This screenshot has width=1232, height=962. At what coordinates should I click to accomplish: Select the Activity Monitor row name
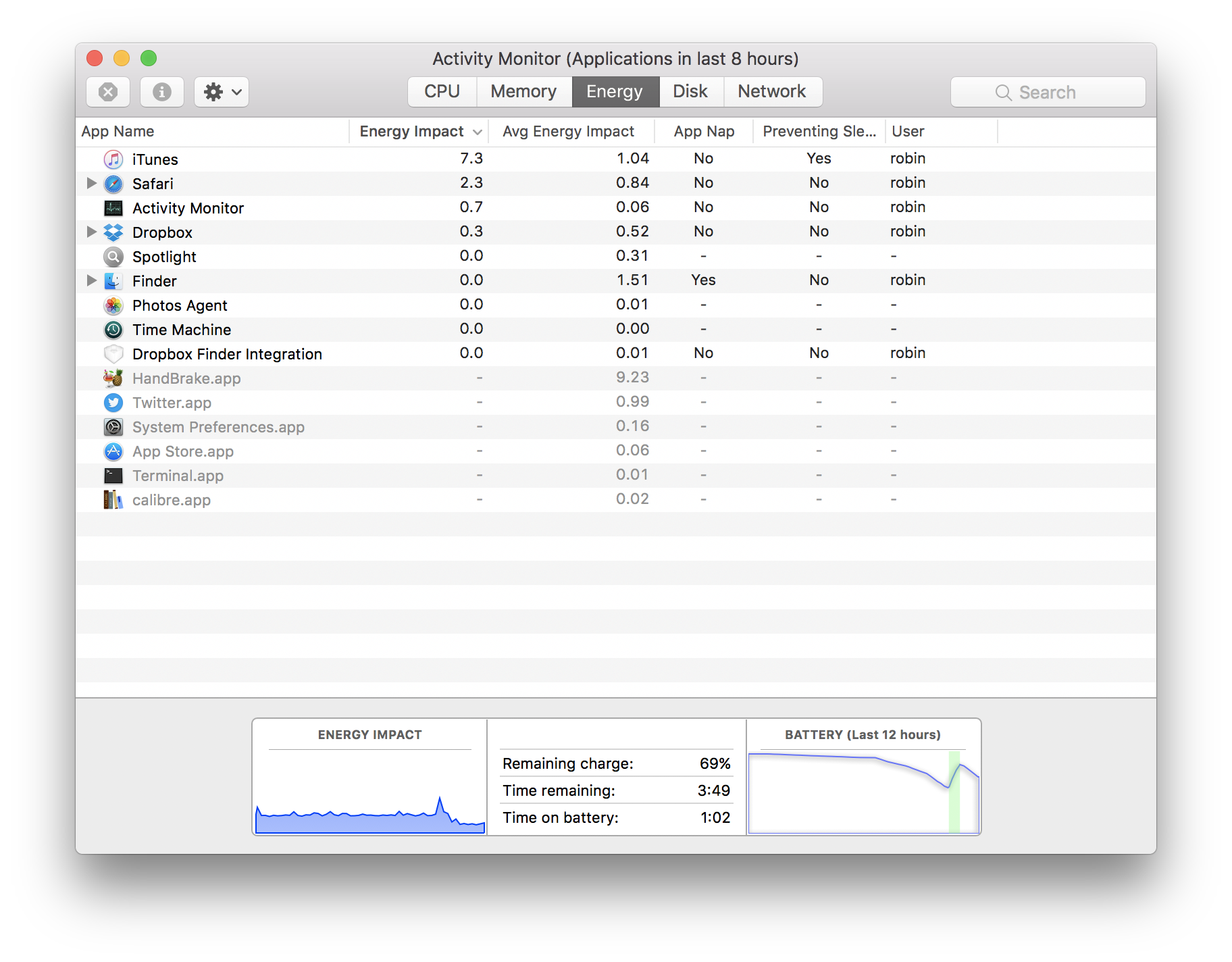[x=188, y=208]
